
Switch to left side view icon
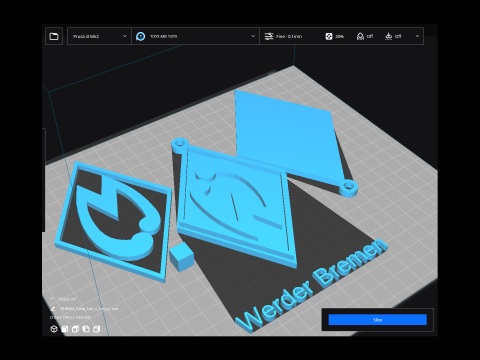86,329
